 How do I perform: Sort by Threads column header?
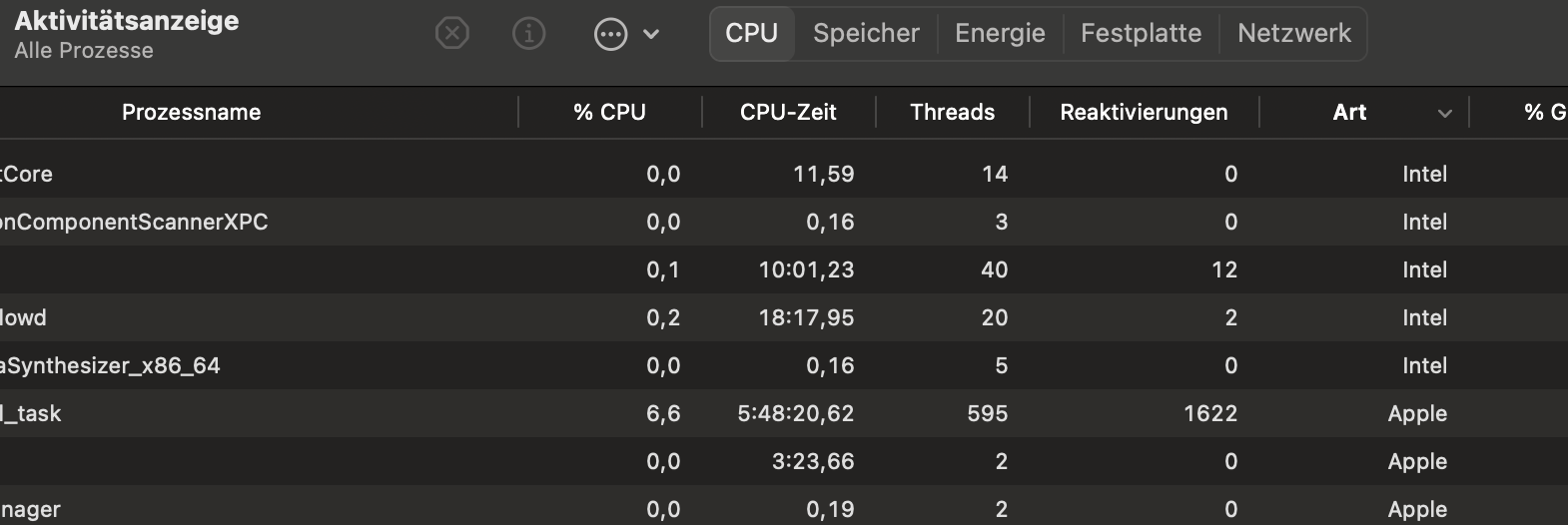[952, 113]
